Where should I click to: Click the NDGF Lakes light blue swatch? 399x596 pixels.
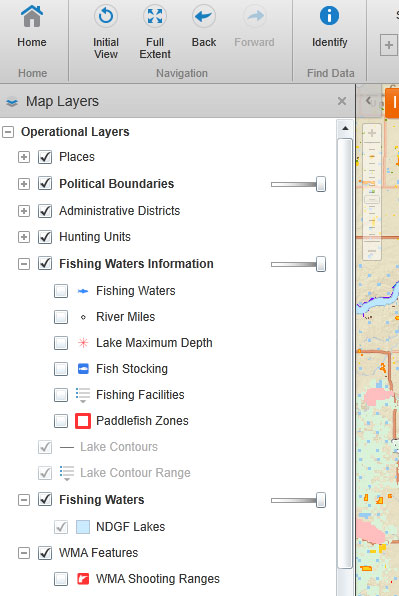(x=83, y=527)
